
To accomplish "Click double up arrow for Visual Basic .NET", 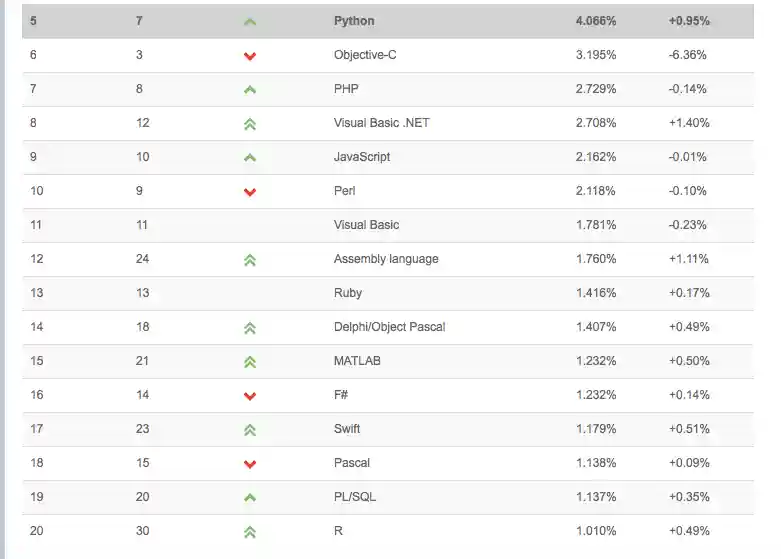I will tap(250, 124).
